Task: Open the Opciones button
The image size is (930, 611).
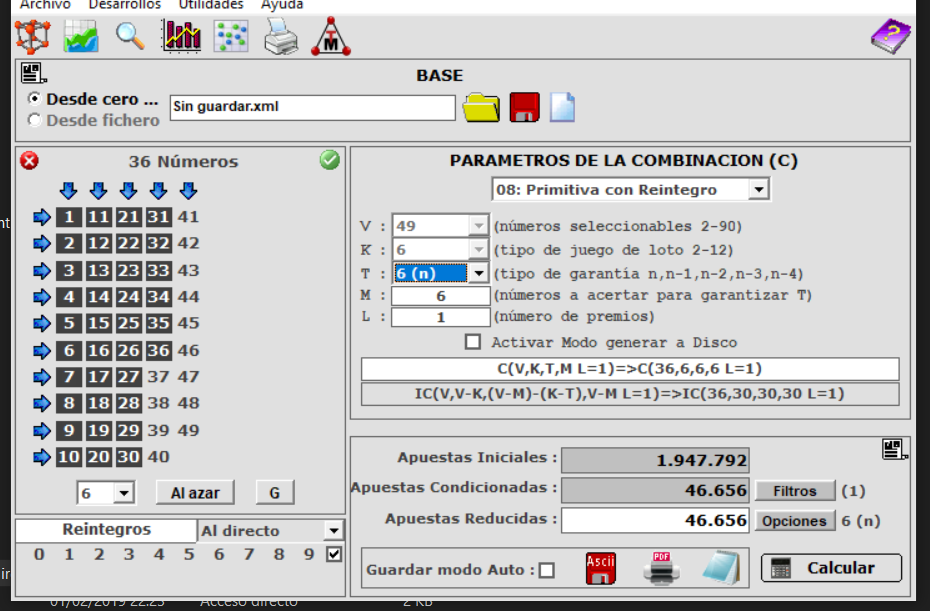Action: pyautogui.click(x=794, y=521)
